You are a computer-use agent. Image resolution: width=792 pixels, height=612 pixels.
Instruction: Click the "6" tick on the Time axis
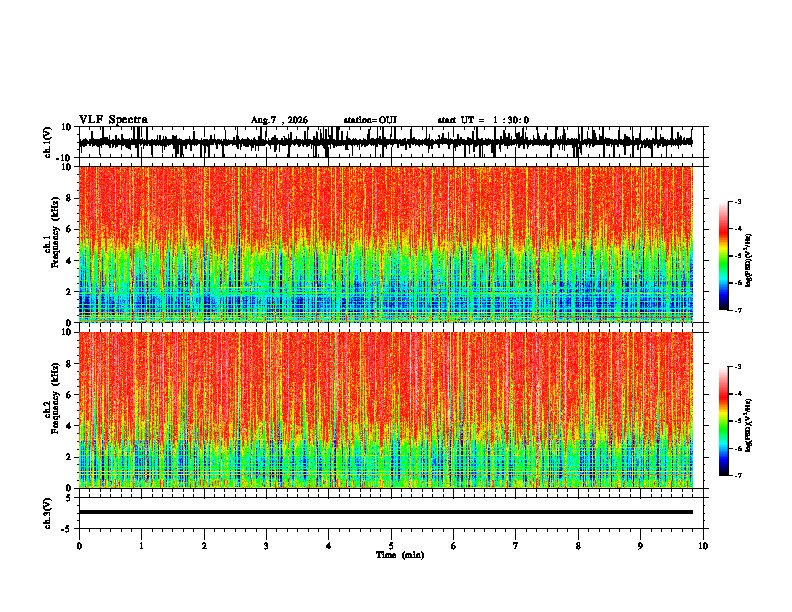click(454, 546)
